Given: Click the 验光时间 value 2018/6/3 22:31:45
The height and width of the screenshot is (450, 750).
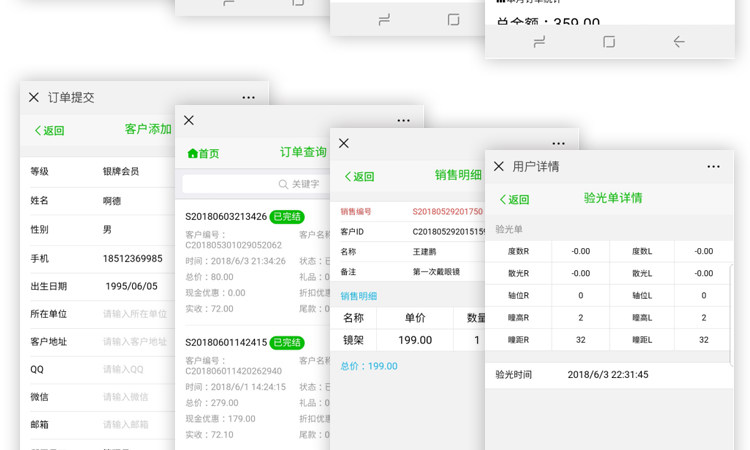Looking at the screenshot, I should [x=608, y=374].
